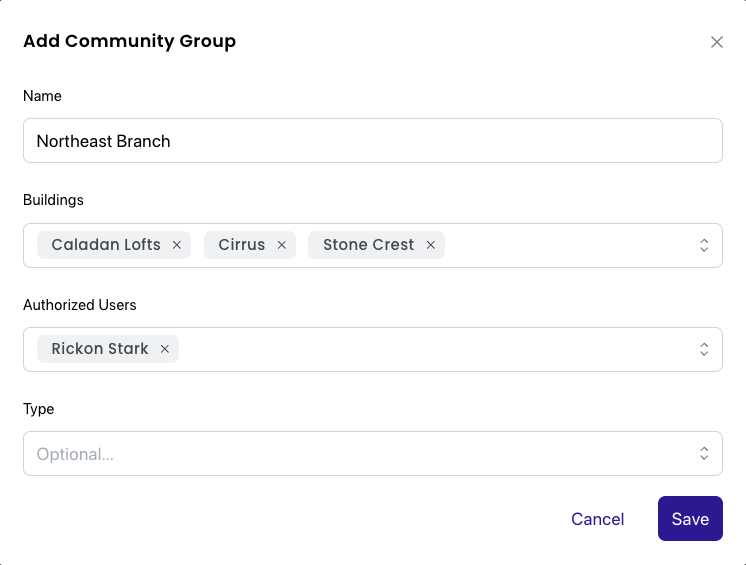The height and width of the screenshot is (565, 746).
Task: Cancel adding the community group
Action: pyautogui.click(x=598, y=519)
